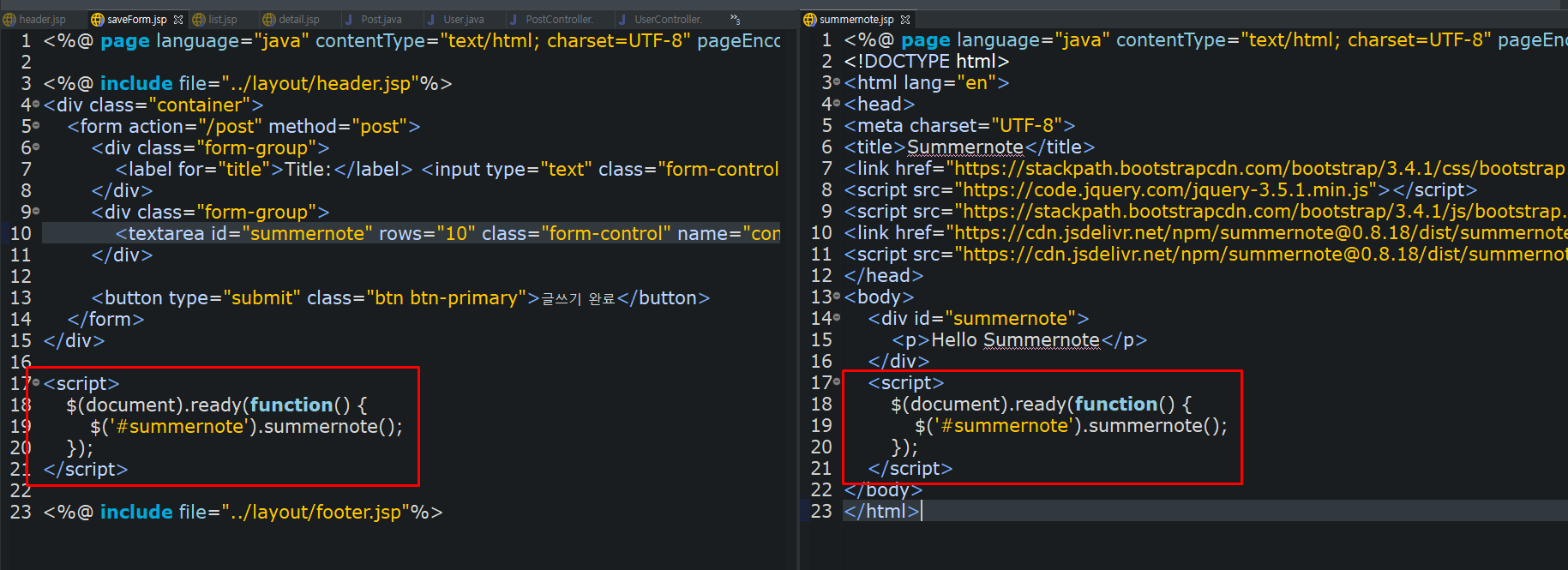Click the header.jsp include line in saveForm
1568x570 pixels.
tap(248, 83)
